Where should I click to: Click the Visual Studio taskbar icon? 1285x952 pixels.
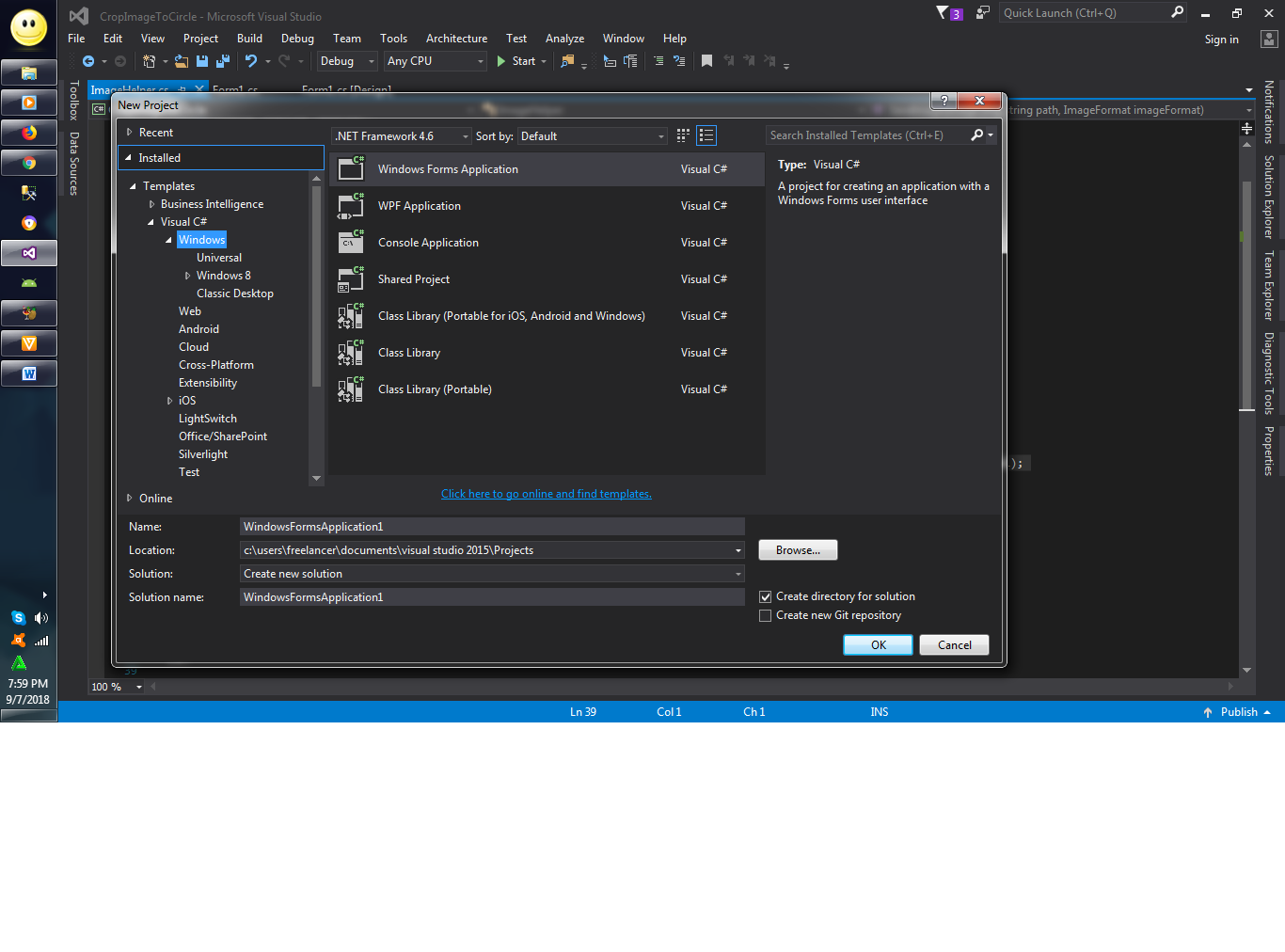click(29, 253)
